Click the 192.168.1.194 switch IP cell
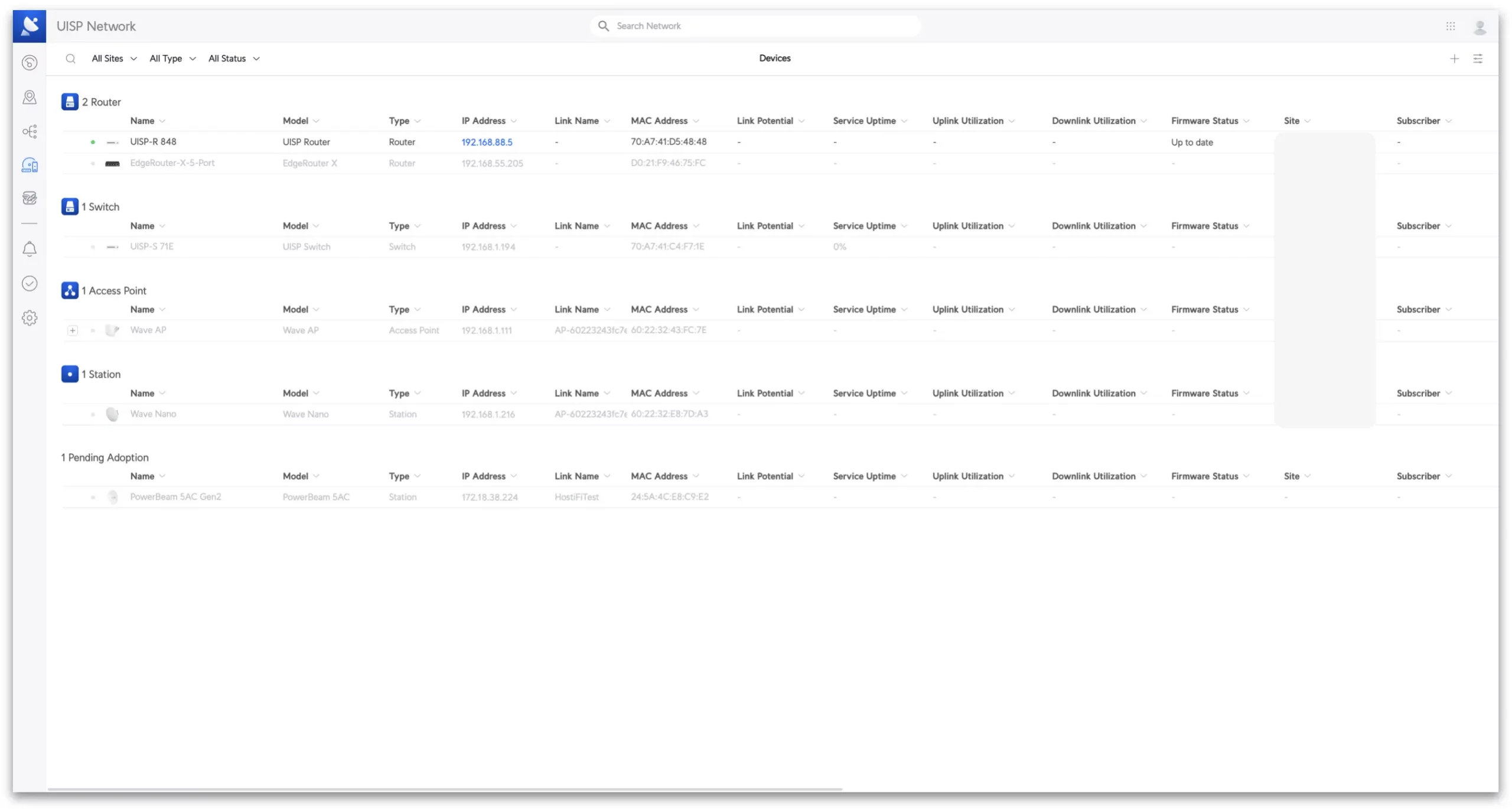 (x=488, y=247)
